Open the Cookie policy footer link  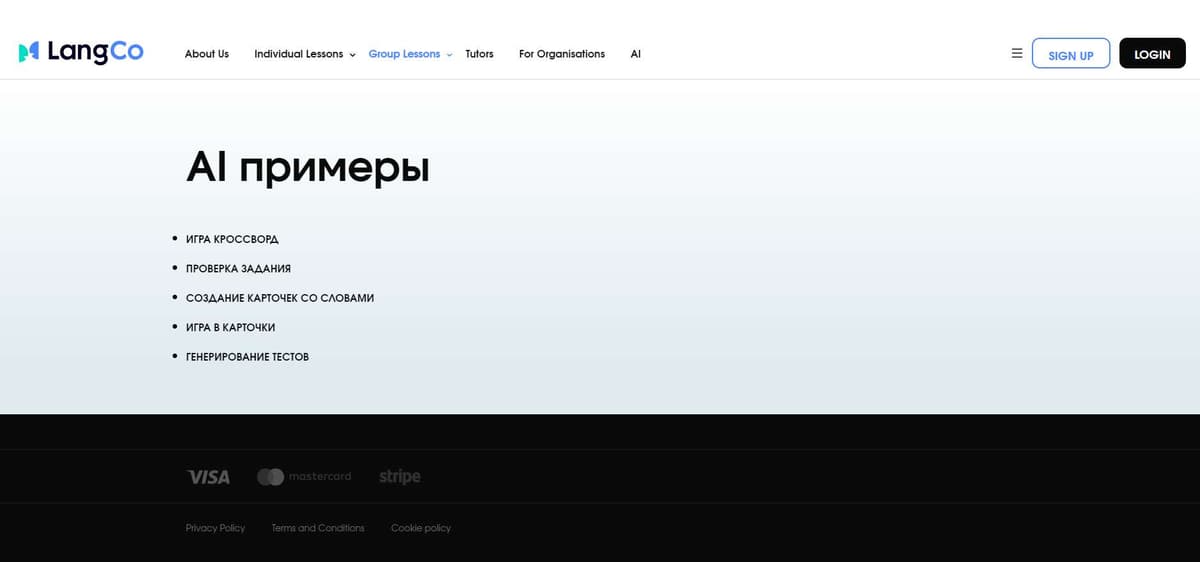(x=421, y=528)
